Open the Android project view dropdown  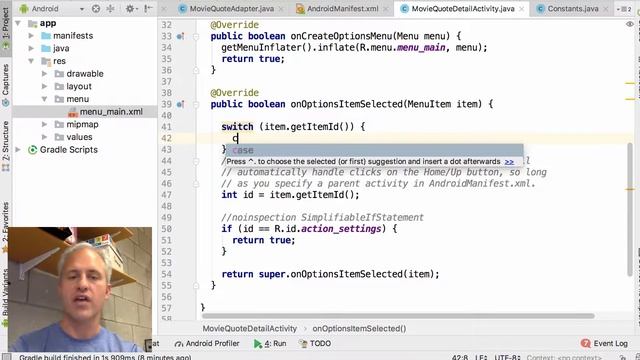point(52,9)
